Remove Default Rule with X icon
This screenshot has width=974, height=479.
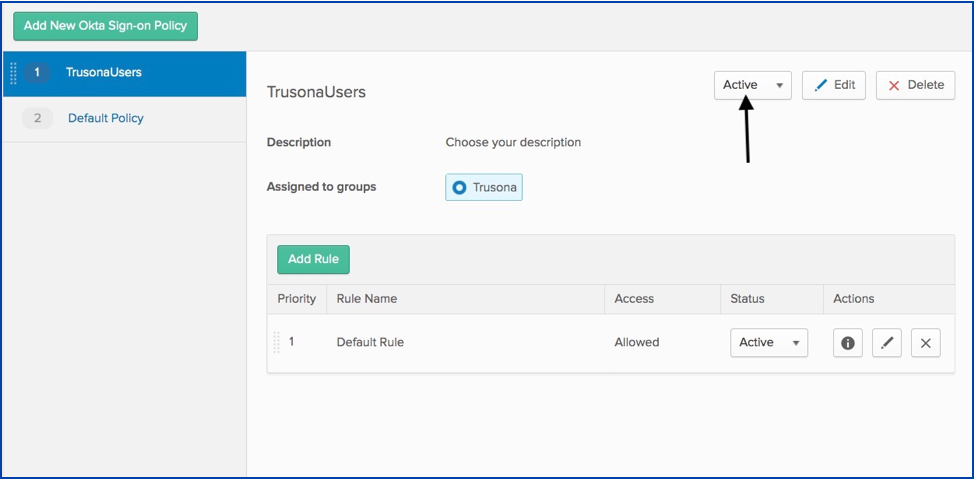[926, 343]
